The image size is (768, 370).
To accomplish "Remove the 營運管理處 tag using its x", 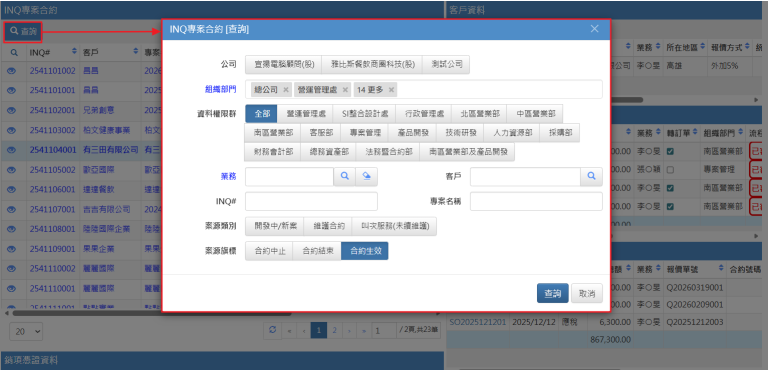I will (345, 90).
